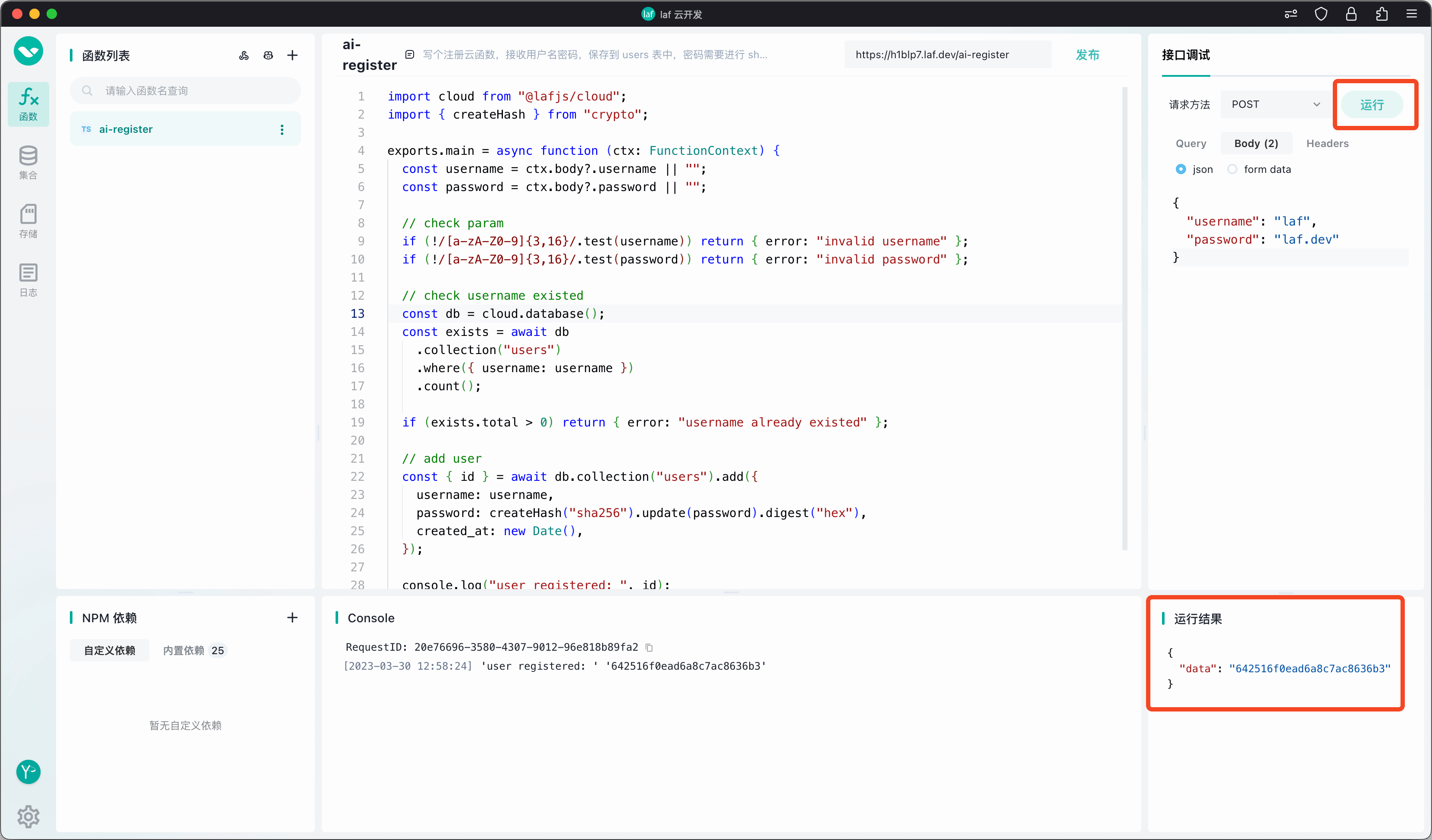Image resolution: width=1432 pixels, height=840 pixels.
Task: Add an NPM dependency with plus icon
Action: pos(292,617)
